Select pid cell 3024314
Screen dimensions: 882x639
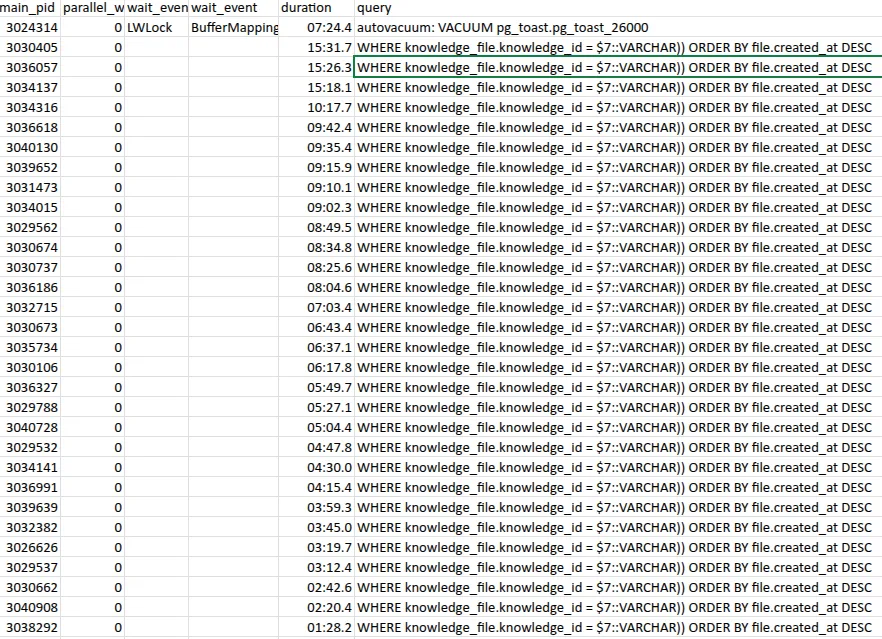pos(30,28)
